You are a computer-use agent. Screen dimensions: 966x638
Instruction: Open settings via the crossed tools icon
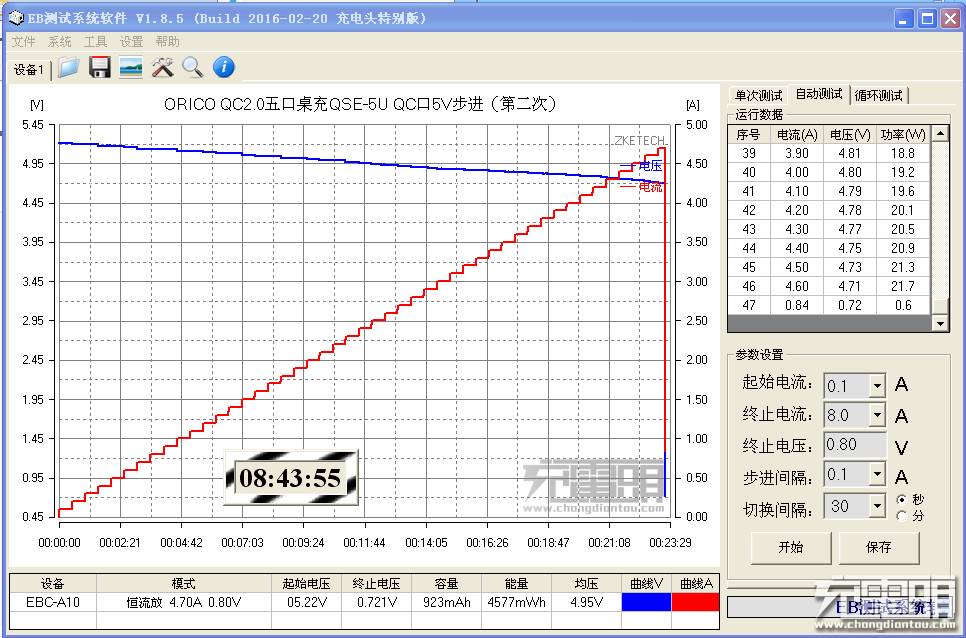[163, 67]
